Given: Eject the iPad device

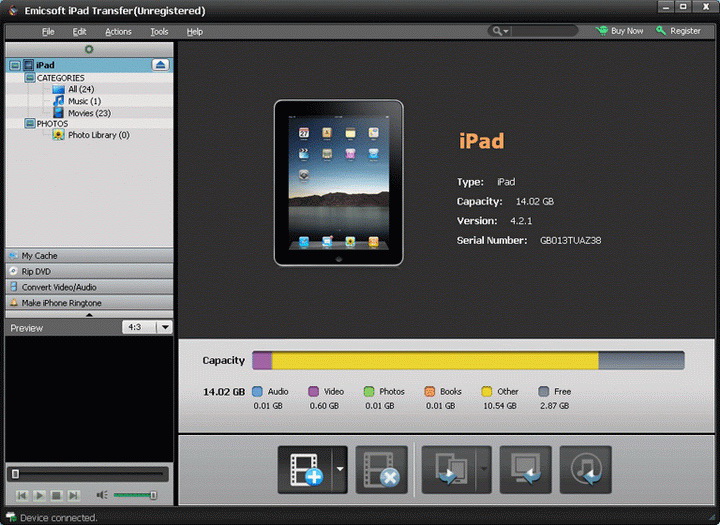Looking at the screenshot, I should tap(160, 65).
